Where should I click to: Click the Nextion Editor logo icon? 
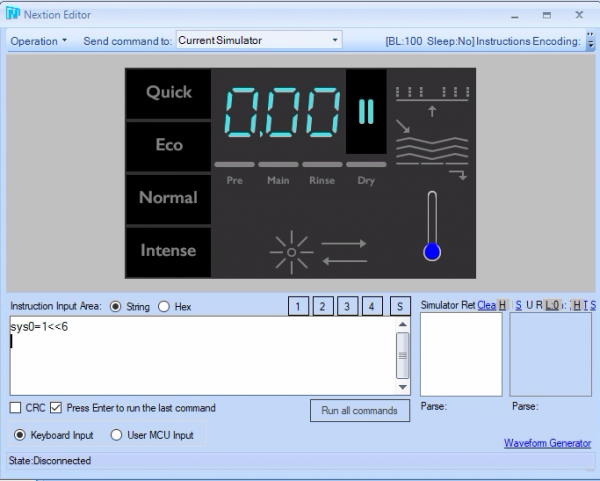[x=13, y=14]
